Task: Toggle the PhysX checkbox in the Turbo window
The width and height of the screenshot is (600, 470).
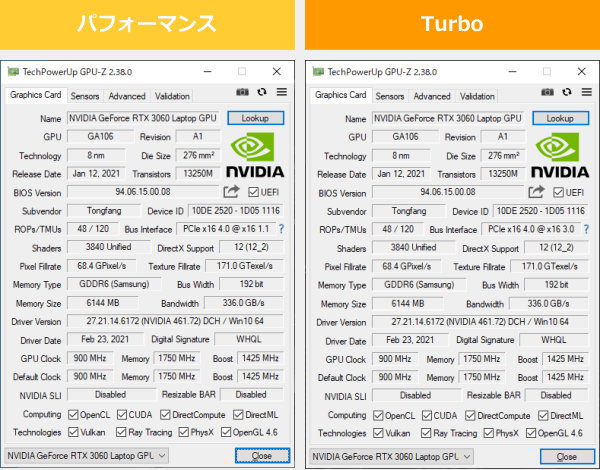Action: 488,433
